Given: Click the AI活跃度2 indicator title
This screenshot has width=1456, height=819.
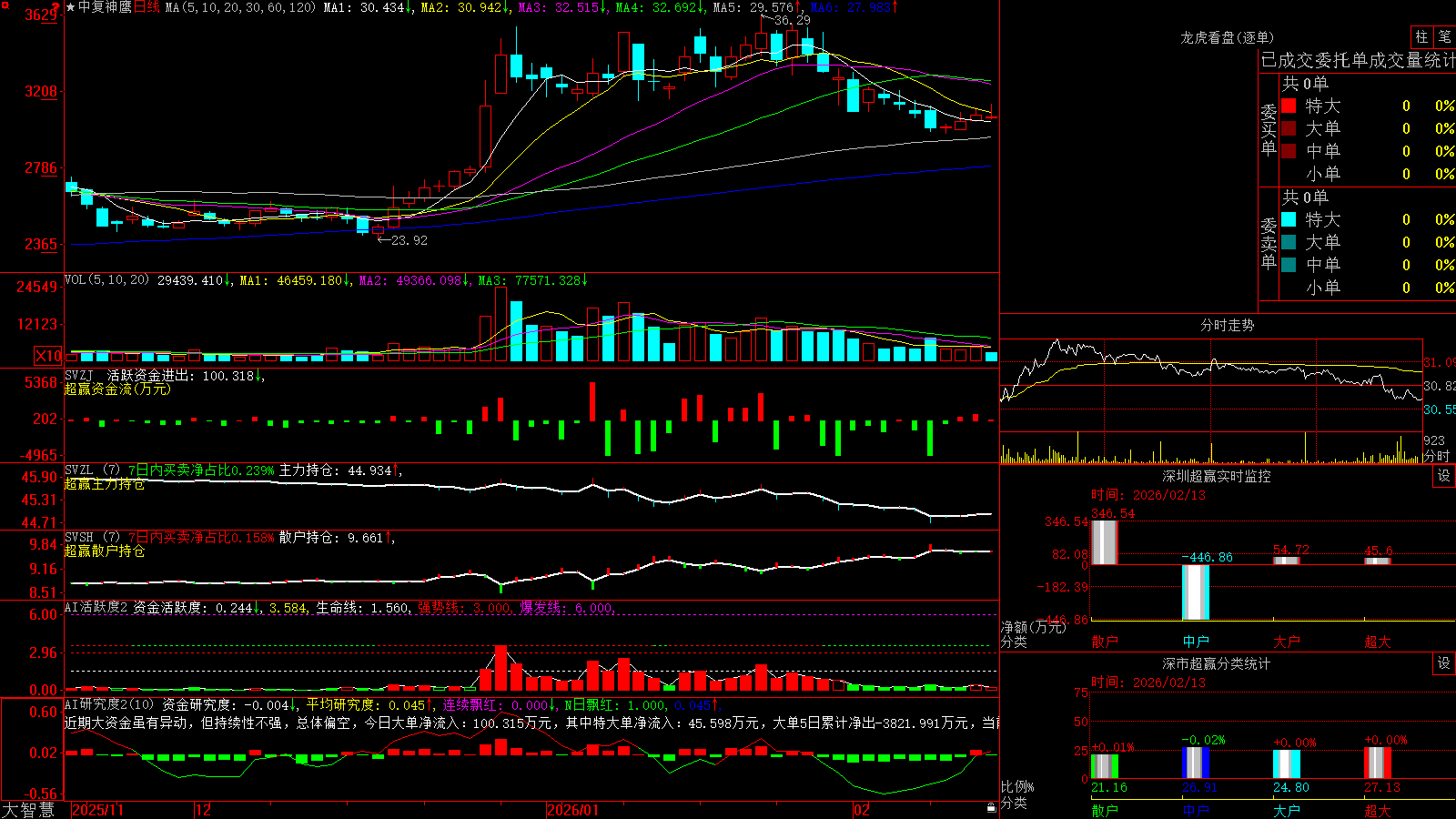Looking at the screenshot, I should click(96, 608).
